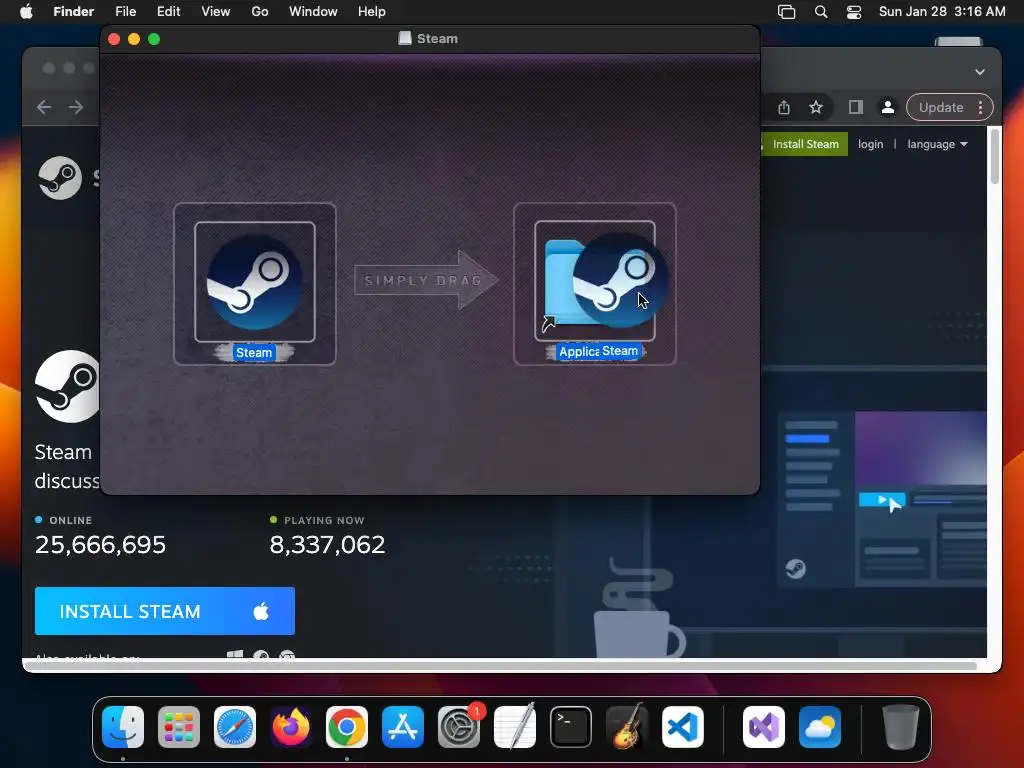Click the Chrome vertical scrollbar
The width and height of the screenshot is (1024, 768).
[995, 157]
